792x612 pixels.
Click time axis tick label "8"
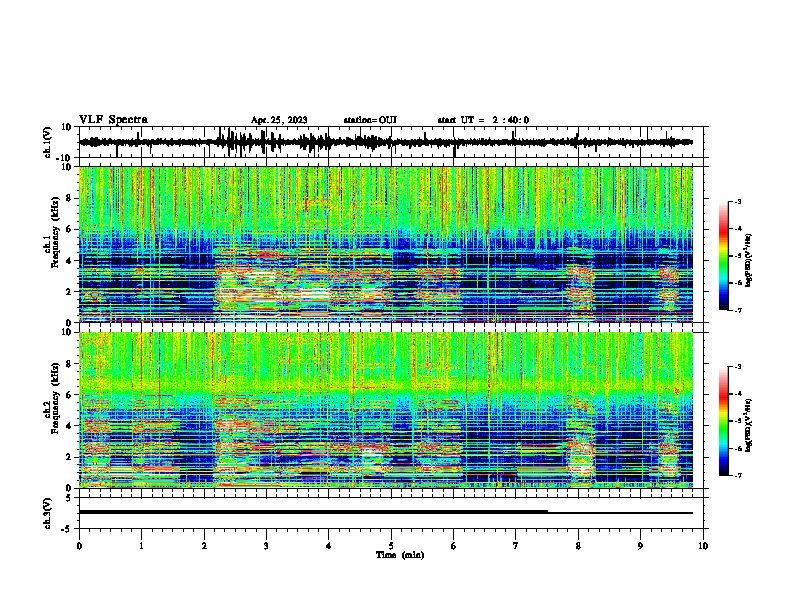pyautogui.click(x=578, y=546)
